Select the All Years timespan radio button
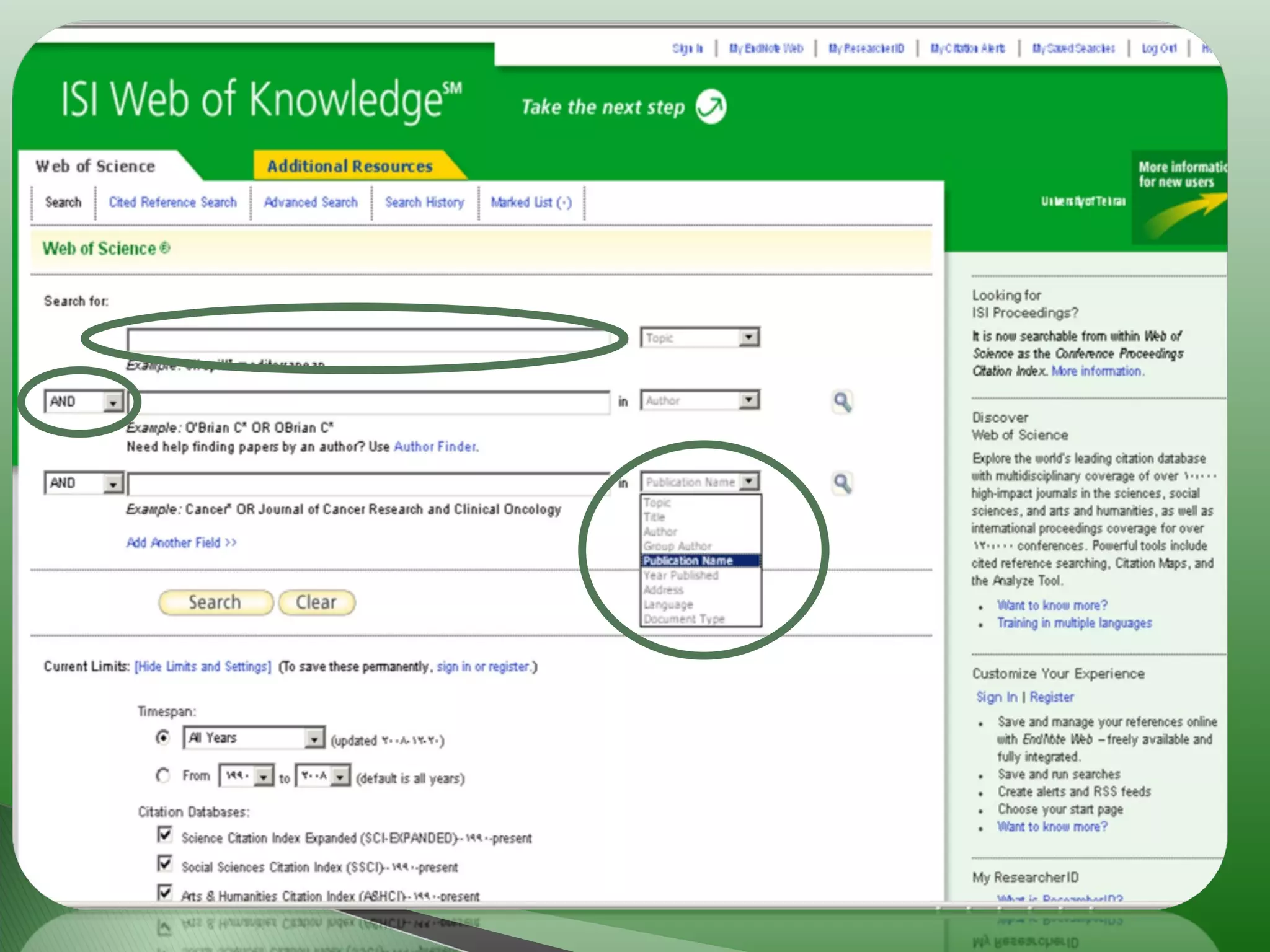Viewport: 1270px width, 952px height. click(x=163, y=738)
